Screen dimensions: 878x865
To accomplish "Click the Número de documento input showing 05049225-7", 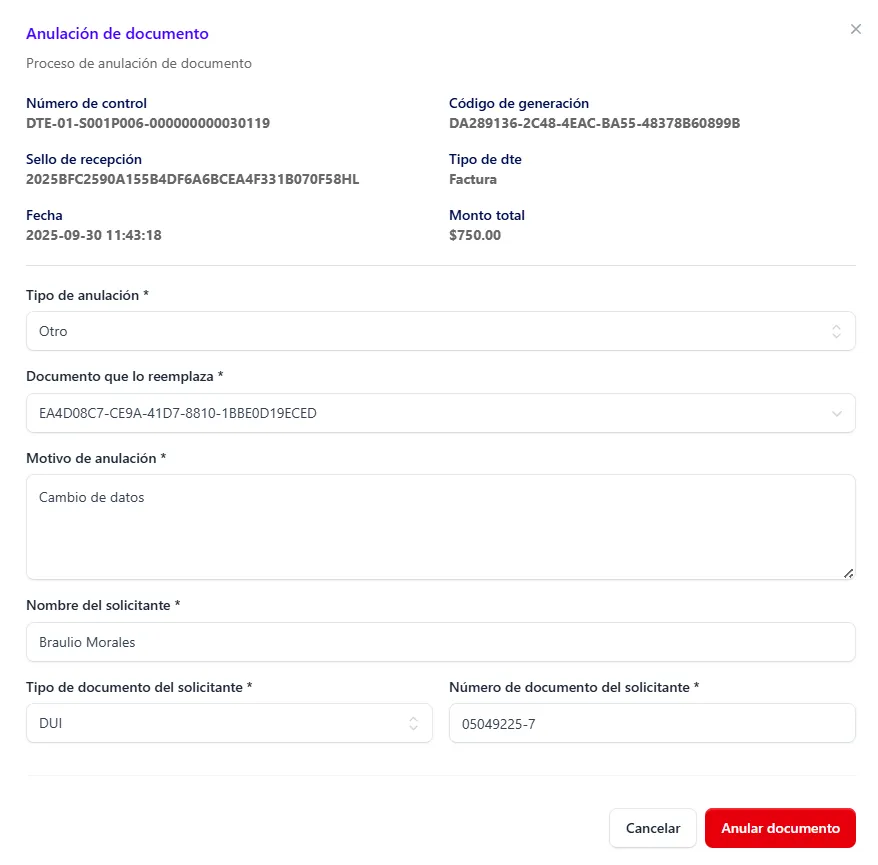I will [652, 722].
